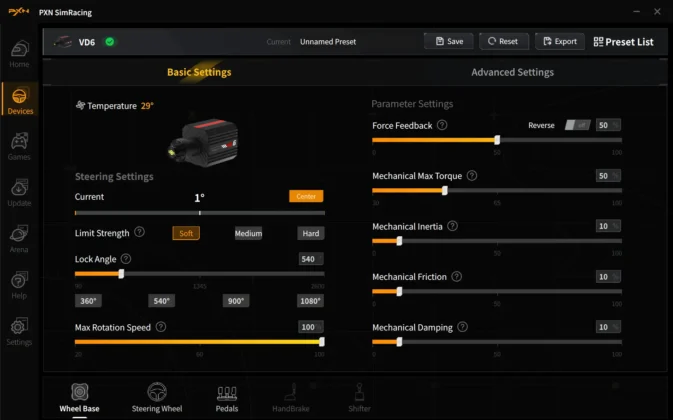Click the Force Feedback slider handle
673x420 pixels.
point(497,140)
